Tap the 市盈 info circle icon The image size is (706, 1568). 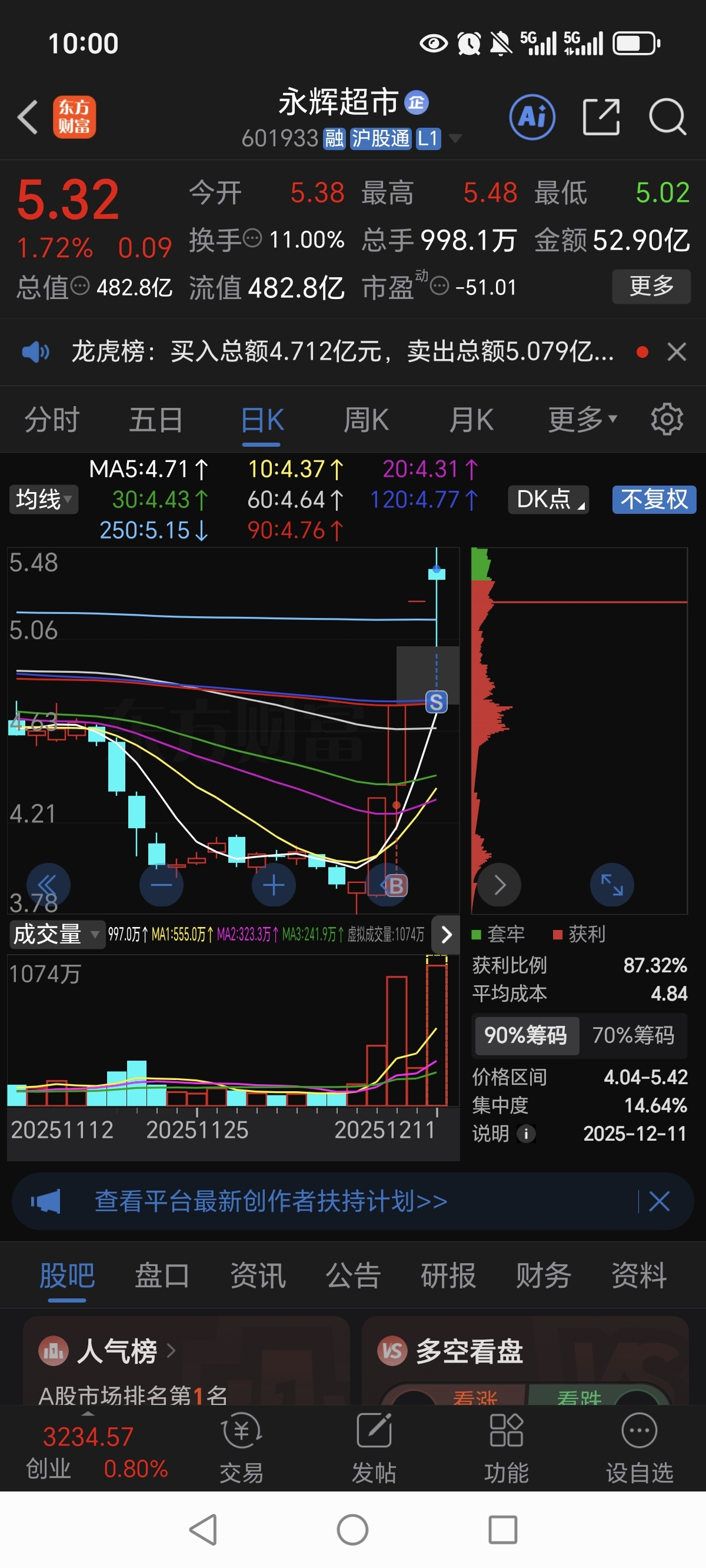(439, 285)
